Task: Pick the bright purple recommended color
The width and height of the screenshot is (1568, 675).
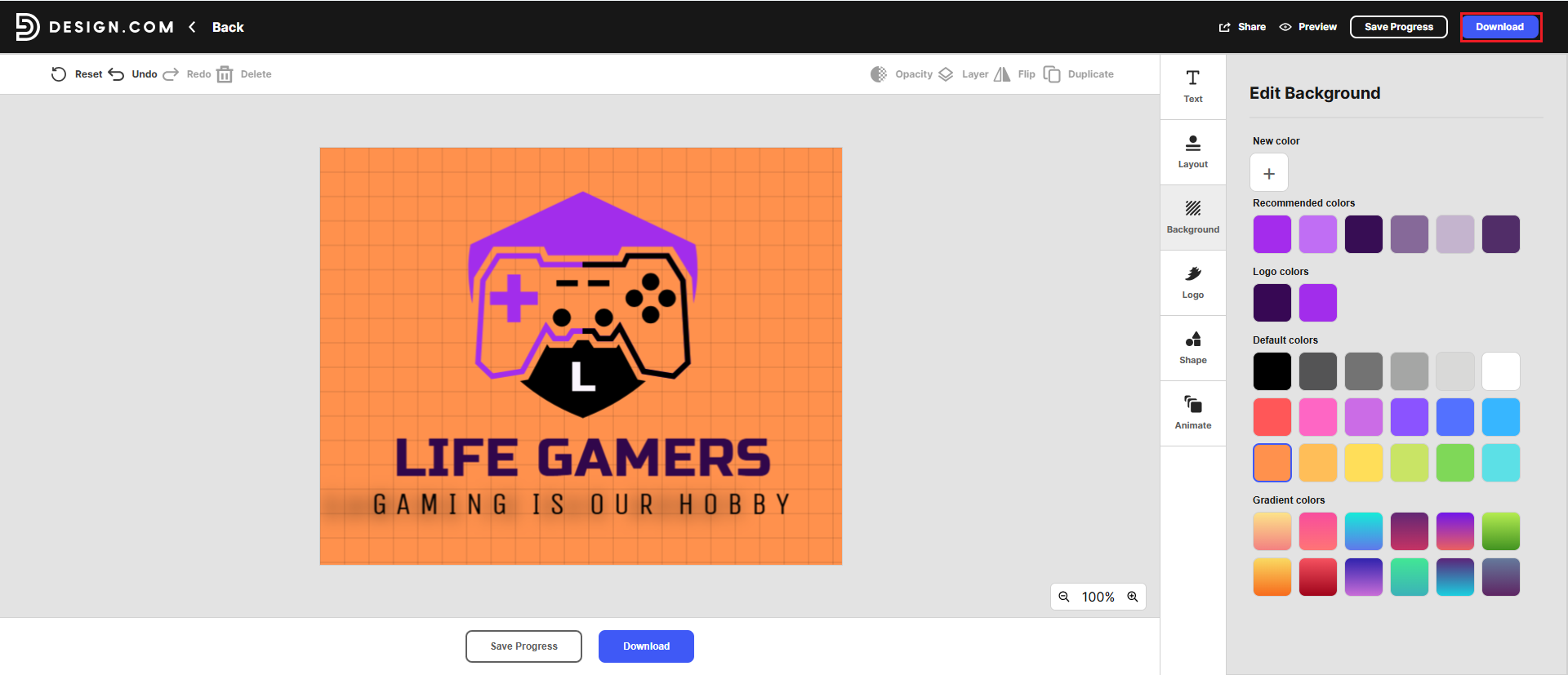Action: click(1272, 234)
